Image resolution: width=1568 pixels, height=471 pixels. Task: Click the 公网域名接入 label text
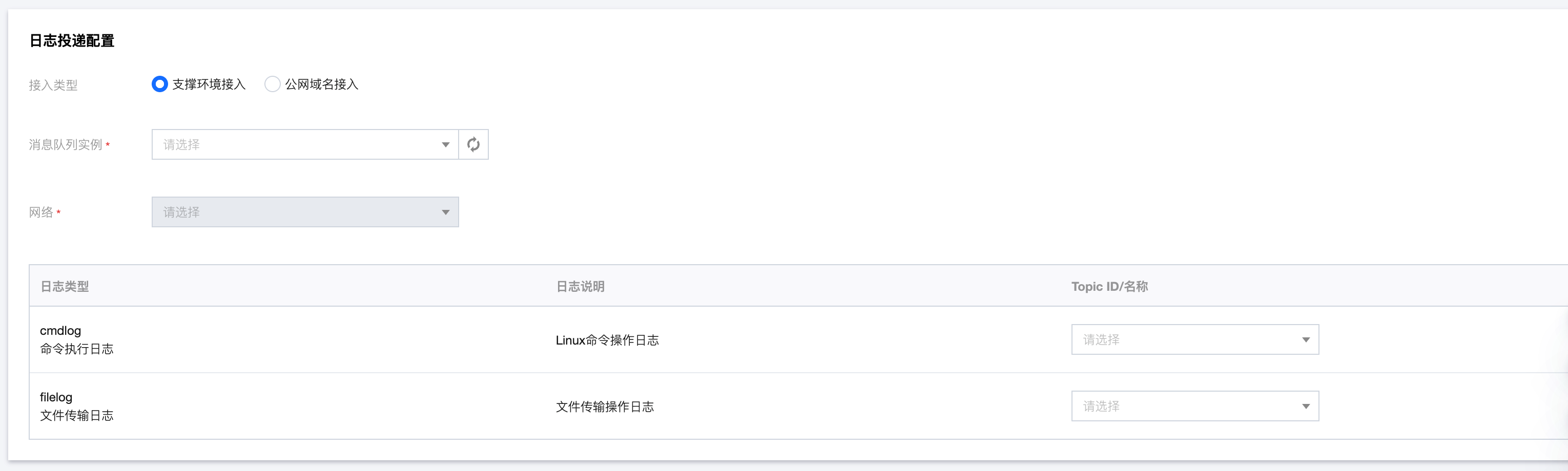point(321,84)
